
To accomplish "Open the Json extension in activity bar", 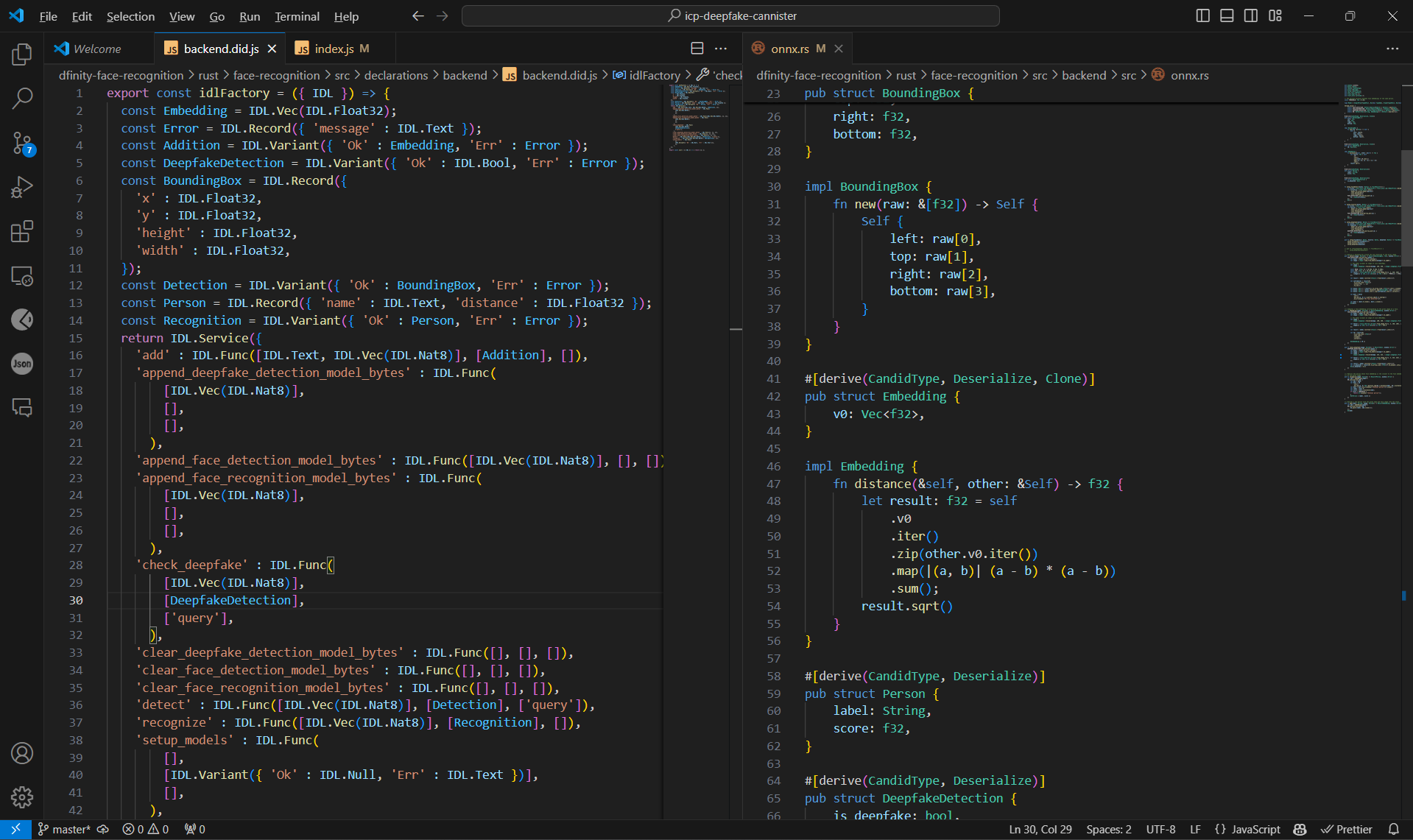I will 22,364.
